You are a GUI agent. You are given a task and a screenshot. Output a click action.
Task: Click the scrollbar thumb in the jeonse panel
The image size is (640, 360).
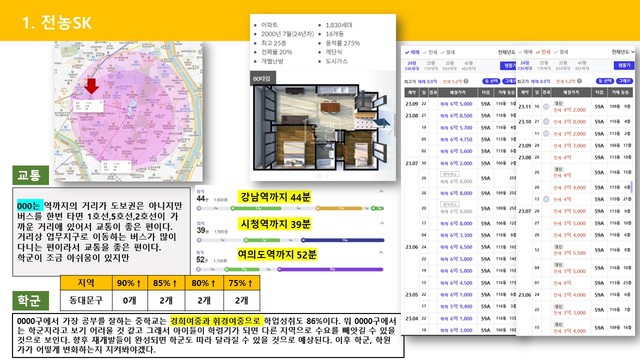point(633,187)
